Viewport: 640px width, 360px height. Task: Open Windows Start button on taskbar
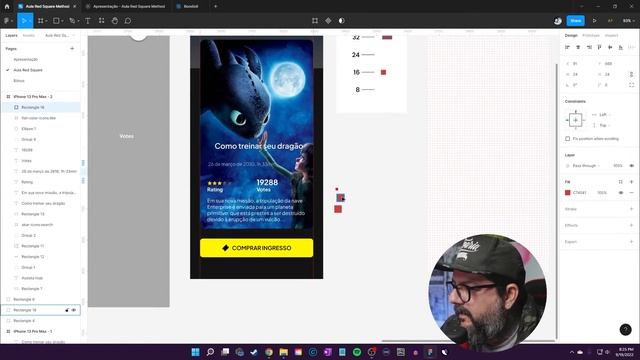pos(195,352)
